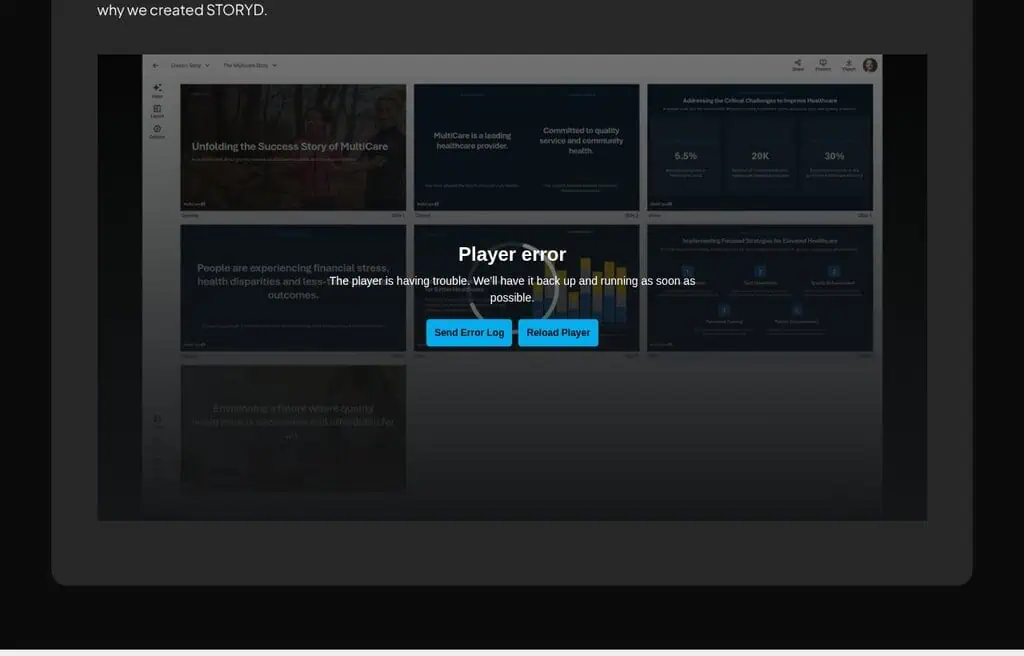Screen dimensions: 1024x656
Task: Expand The Multicare Story dropdown
Action: click(250, 65)
